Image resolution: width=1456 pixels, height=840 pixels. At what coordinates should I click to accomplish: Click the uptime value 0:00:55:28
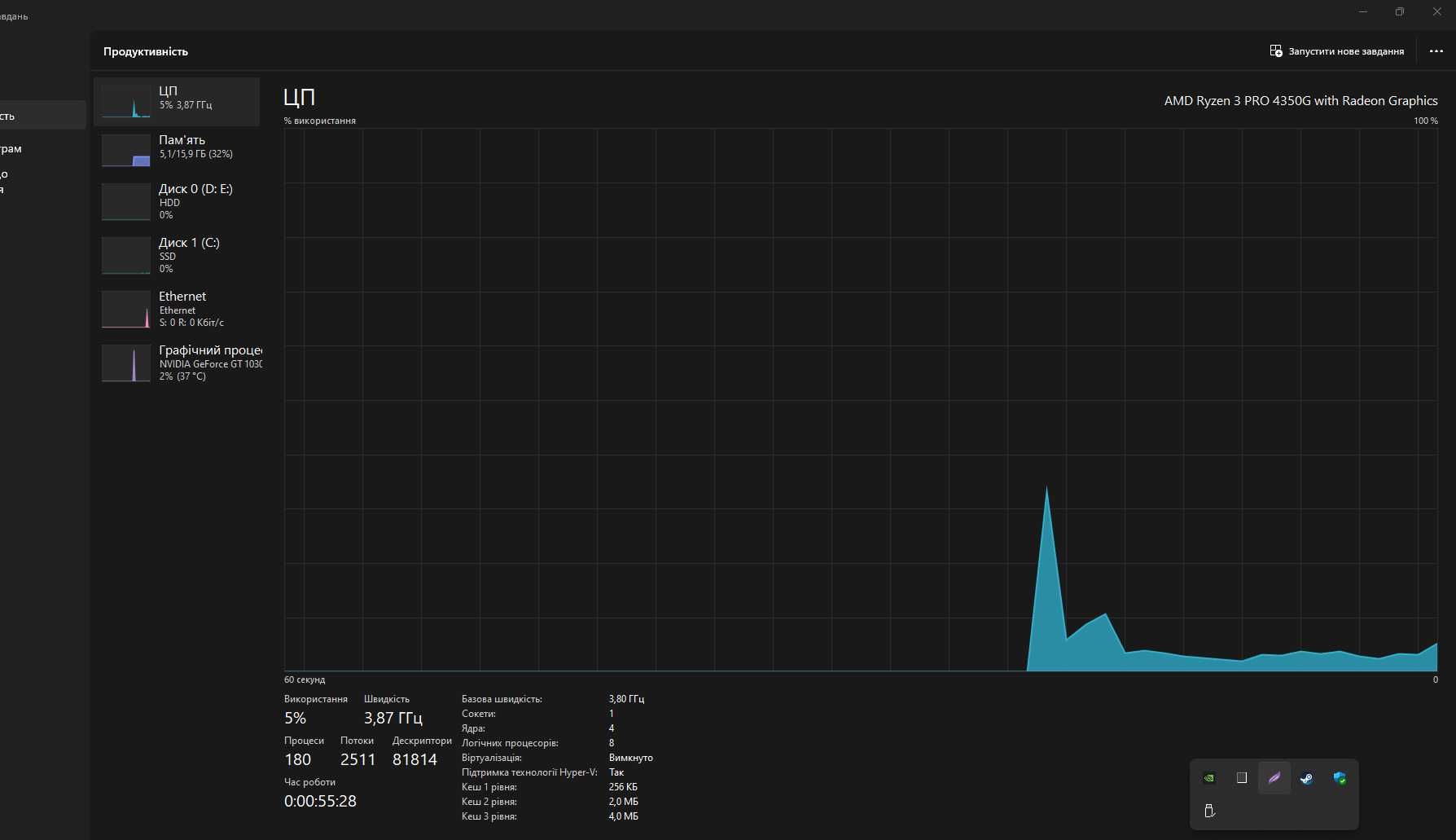click(x=320, y=801)
